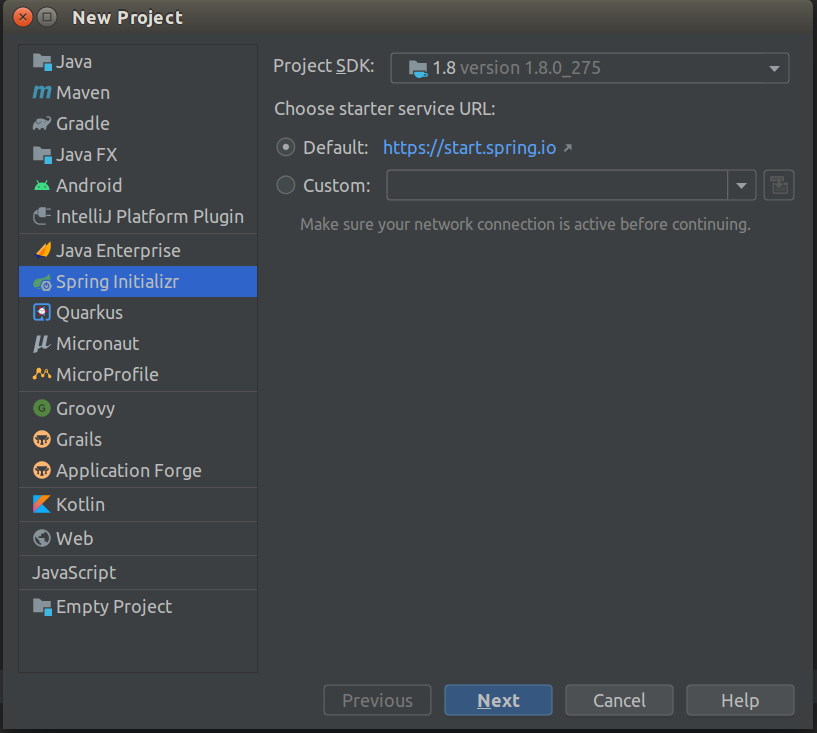This screenshot has width=817, height=733.
Task: Click the custom URL settings icon button
Action: 779,186
